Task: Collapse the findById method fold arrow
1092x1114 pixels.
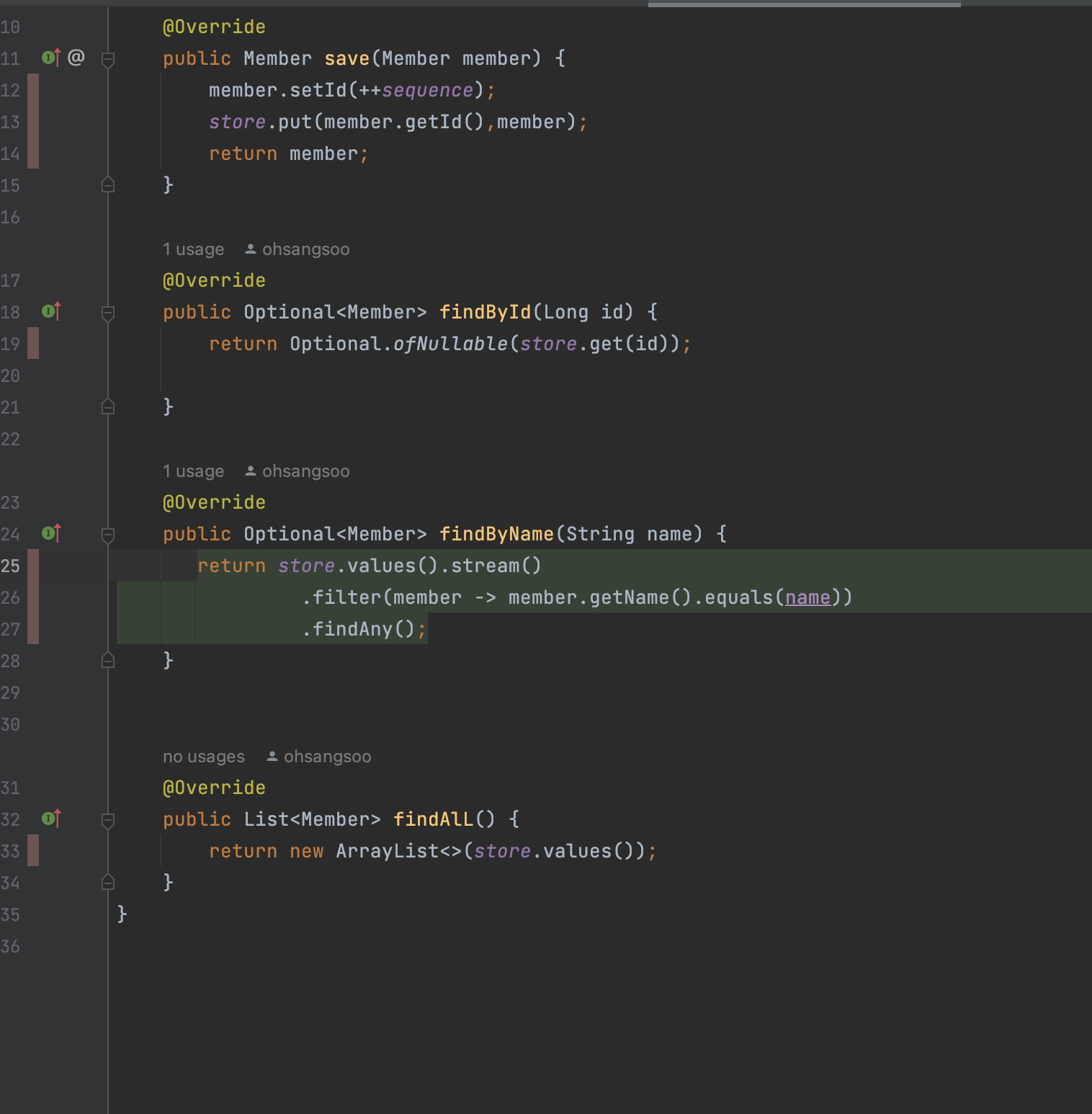Action: point(108,313)
